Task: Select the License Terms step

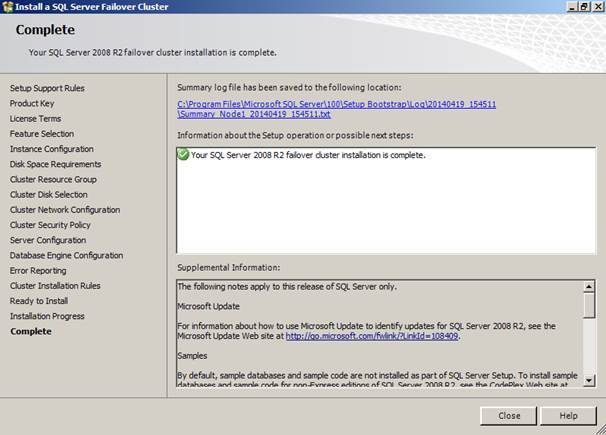Action: (x=36, y=119)
